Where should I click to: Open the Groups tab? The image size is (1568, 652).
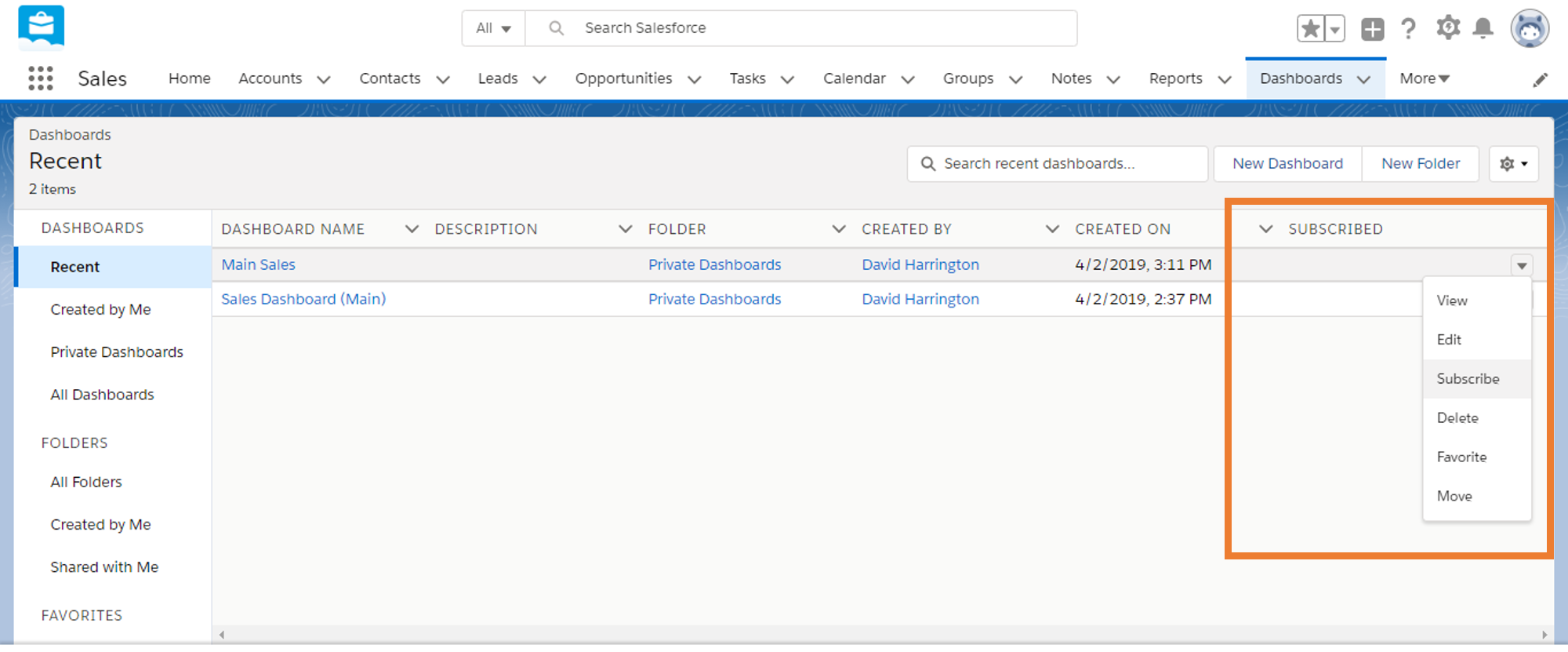(968, 78)
